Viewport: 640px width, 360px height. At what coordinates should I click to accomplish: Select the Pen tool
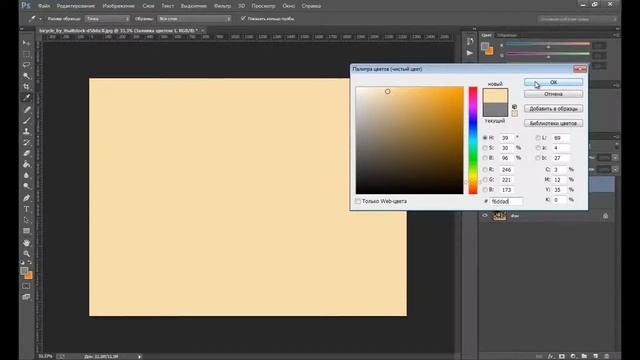tap(27, 198)
